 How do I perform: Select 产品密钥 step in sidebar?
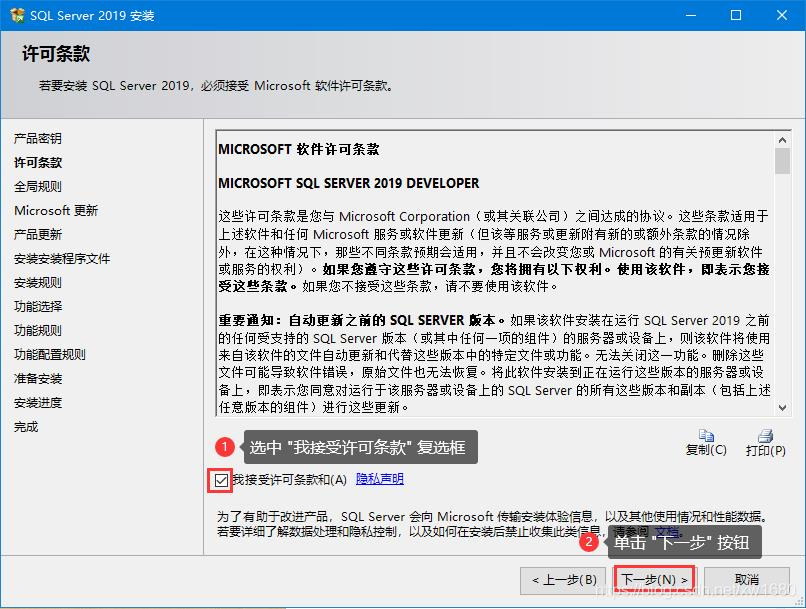pyautogui.click(x=38, y=138)
